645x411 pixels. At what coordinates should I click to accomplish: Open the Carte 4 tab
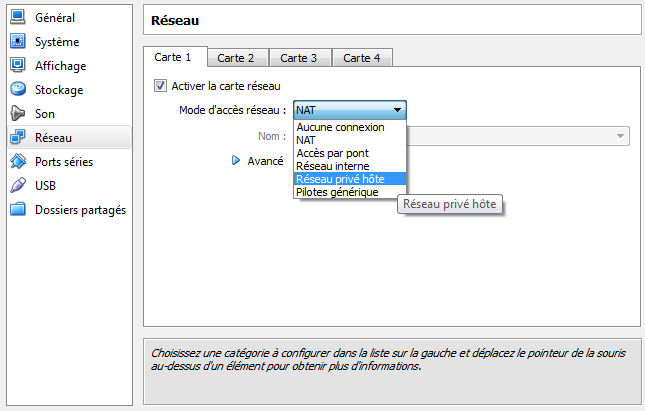click(361, 58)
